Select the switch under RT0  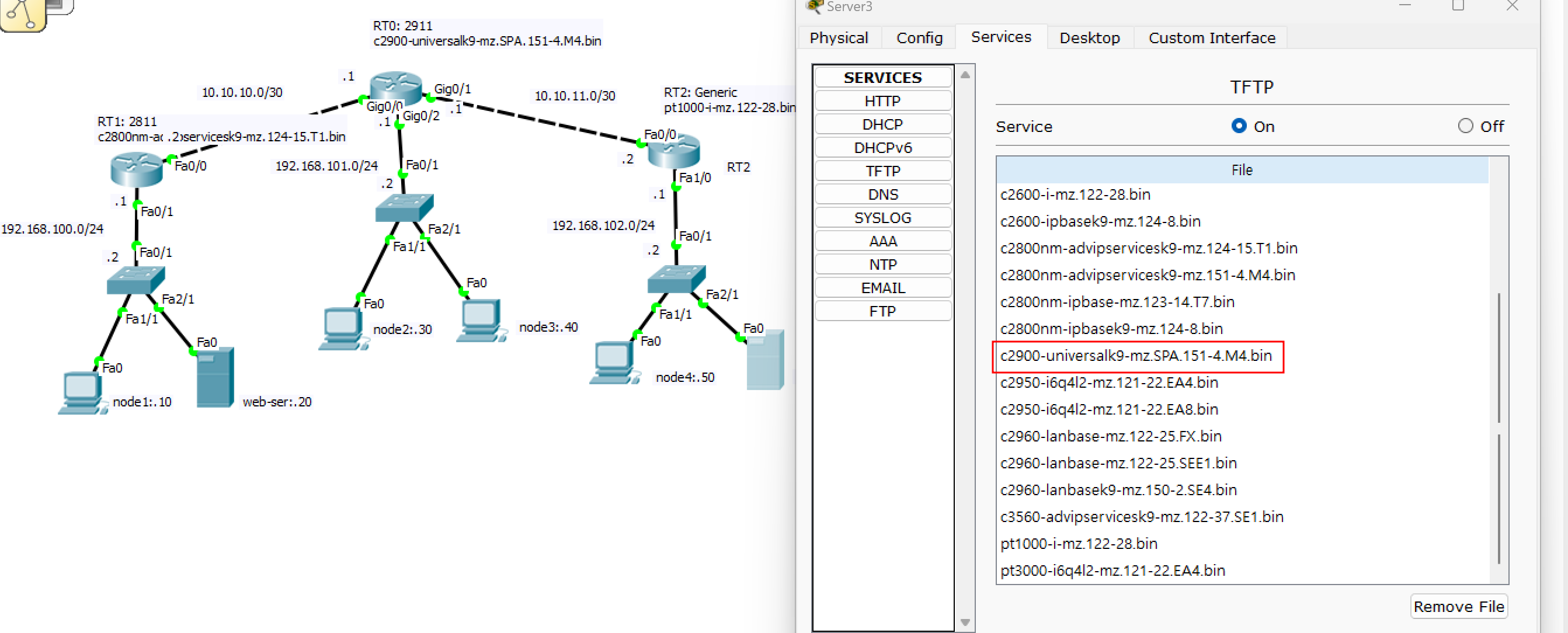tap(404, 207)
